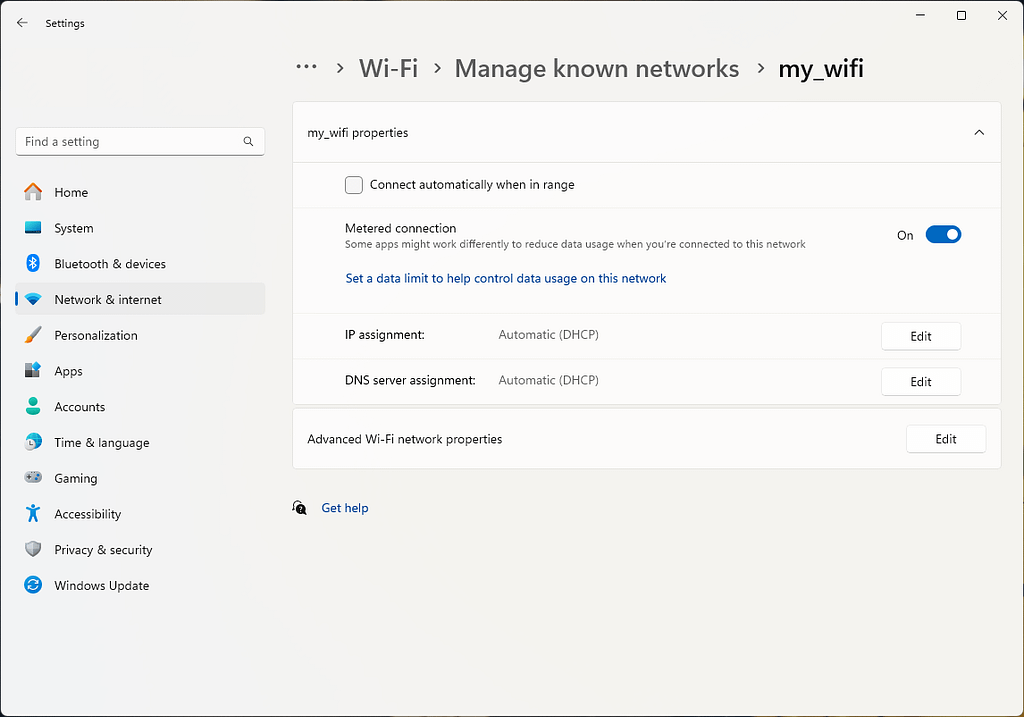The image size is (1024, 717).
Task: Select the Bluetooth & devices icon
Action: pos(32,263)
